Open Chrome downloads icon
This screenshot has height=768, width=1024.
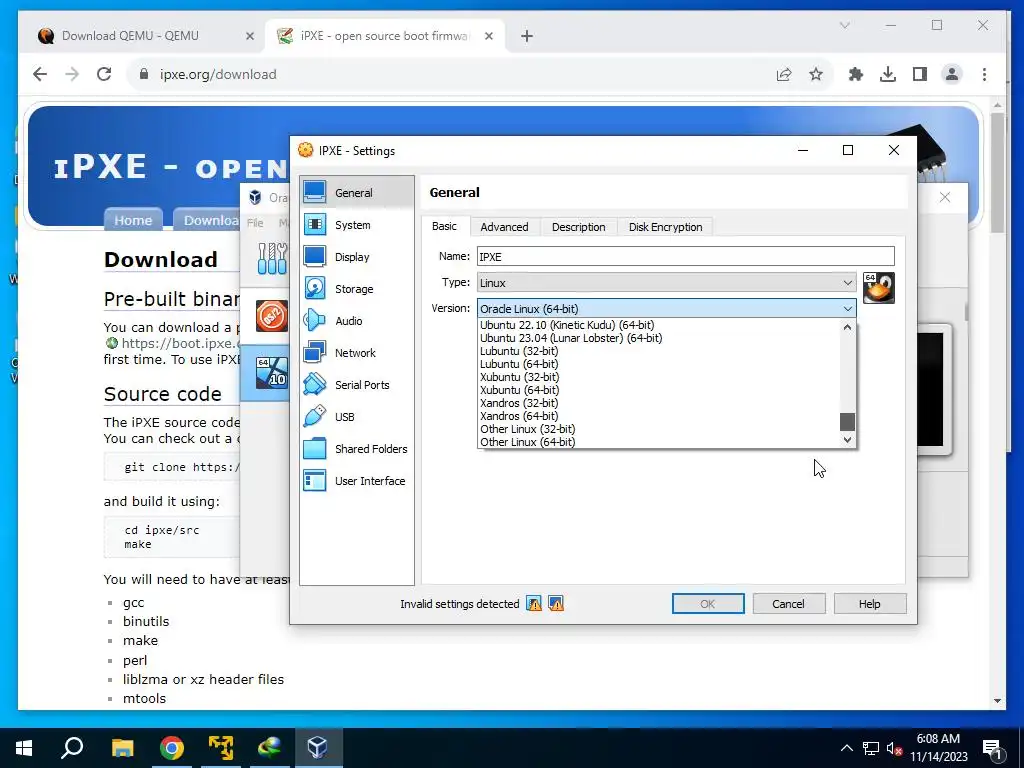pyautogui.click(x=888, y=74)
